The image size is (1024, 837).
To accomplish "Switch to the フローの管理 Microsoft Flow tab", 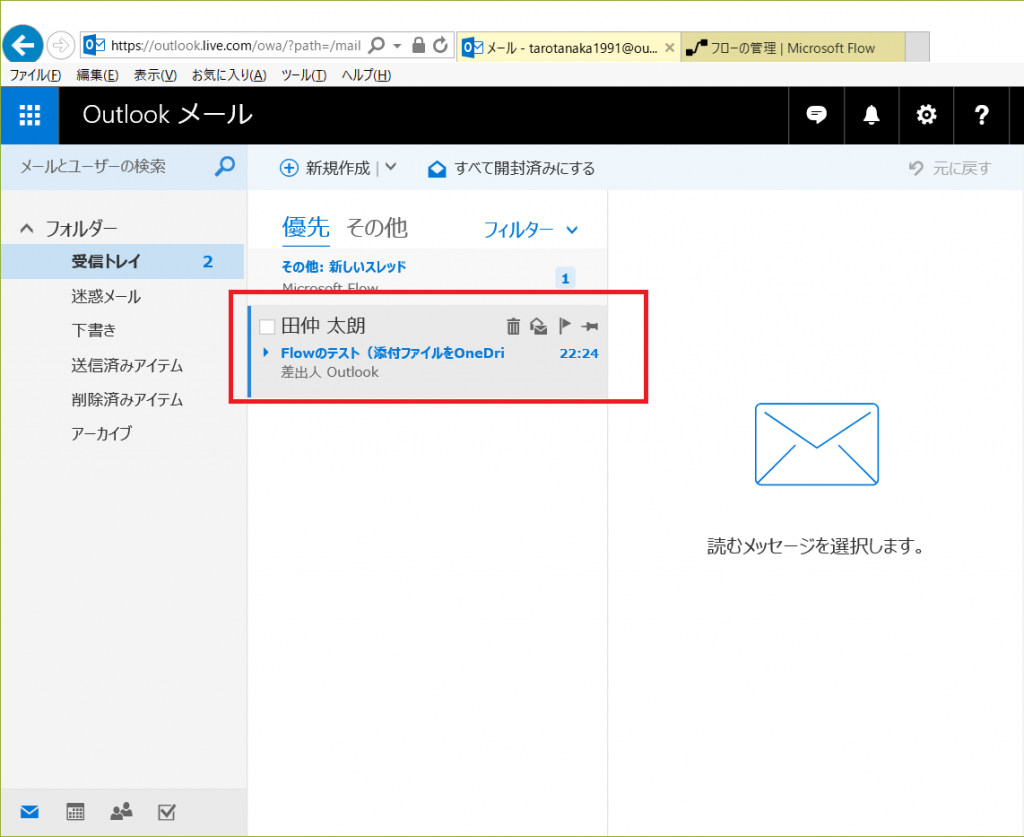I will pos(793,48).
